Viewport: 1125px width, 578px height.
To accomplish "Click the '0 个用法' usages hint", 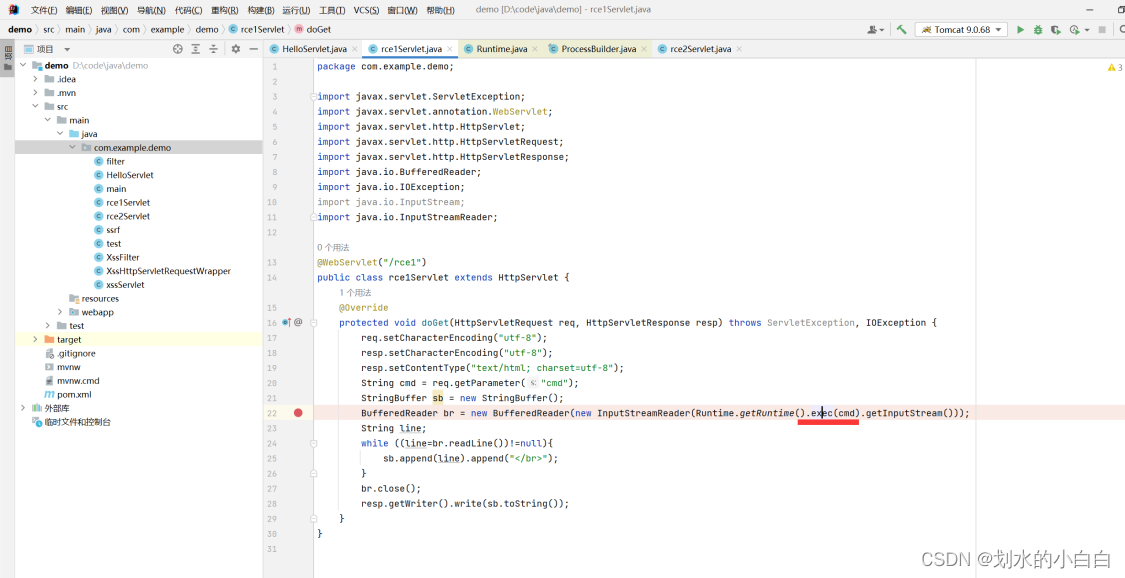I will (333, 247).
